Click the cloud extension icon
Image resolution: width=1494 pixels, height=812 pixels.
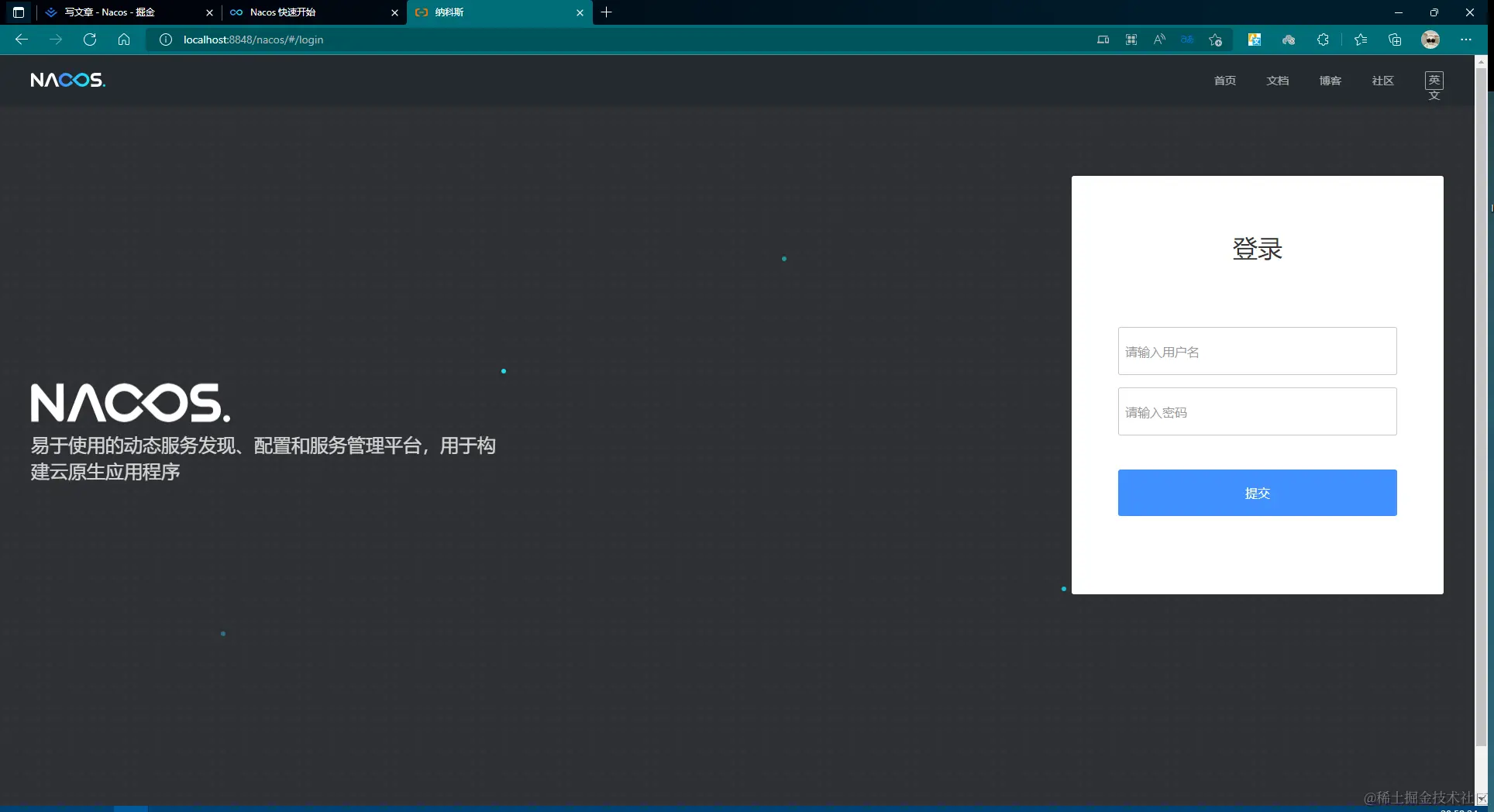tap(1289, 40)
